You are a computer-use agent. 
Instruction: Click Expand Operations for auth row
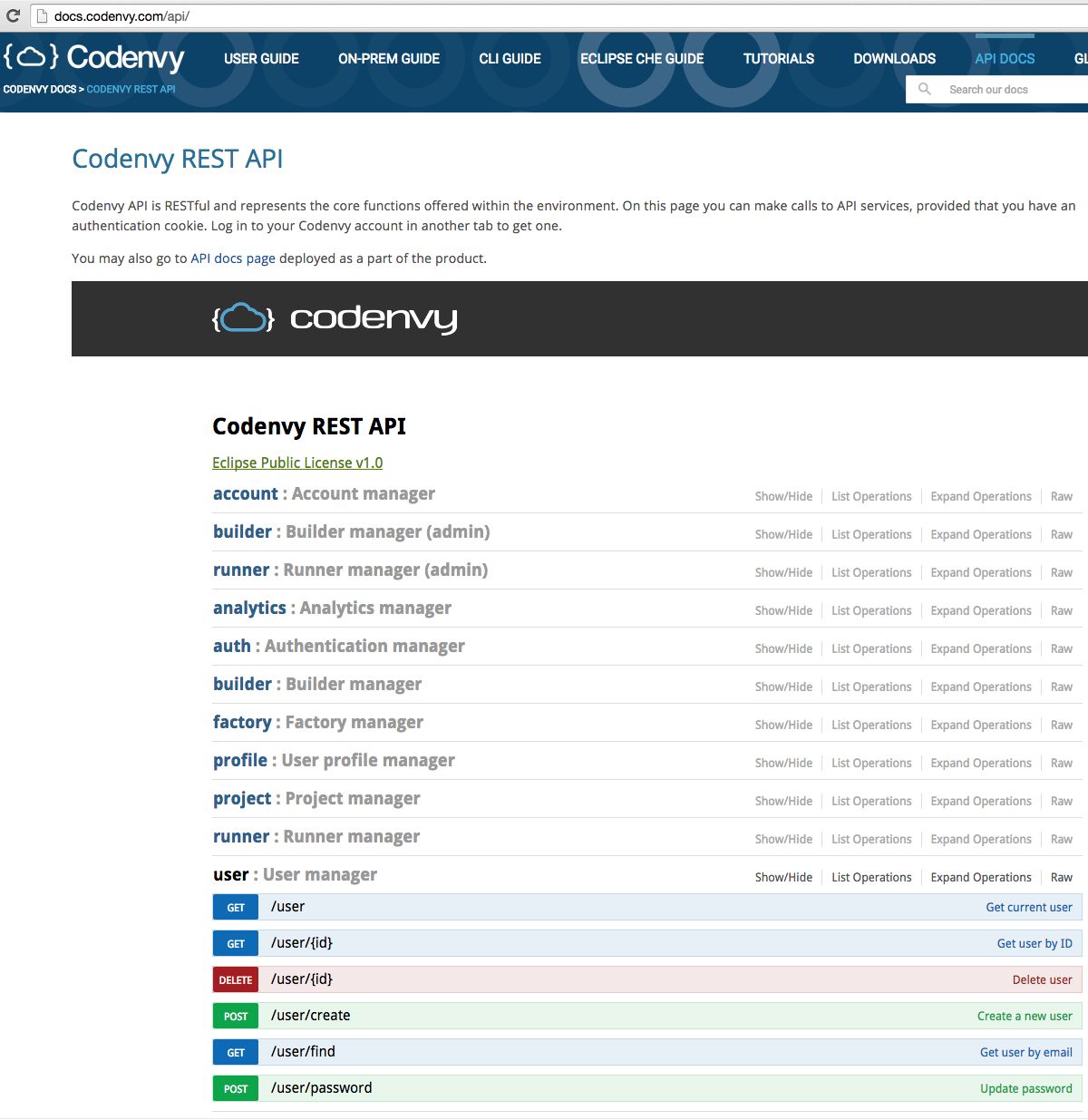tap(981, 648)
